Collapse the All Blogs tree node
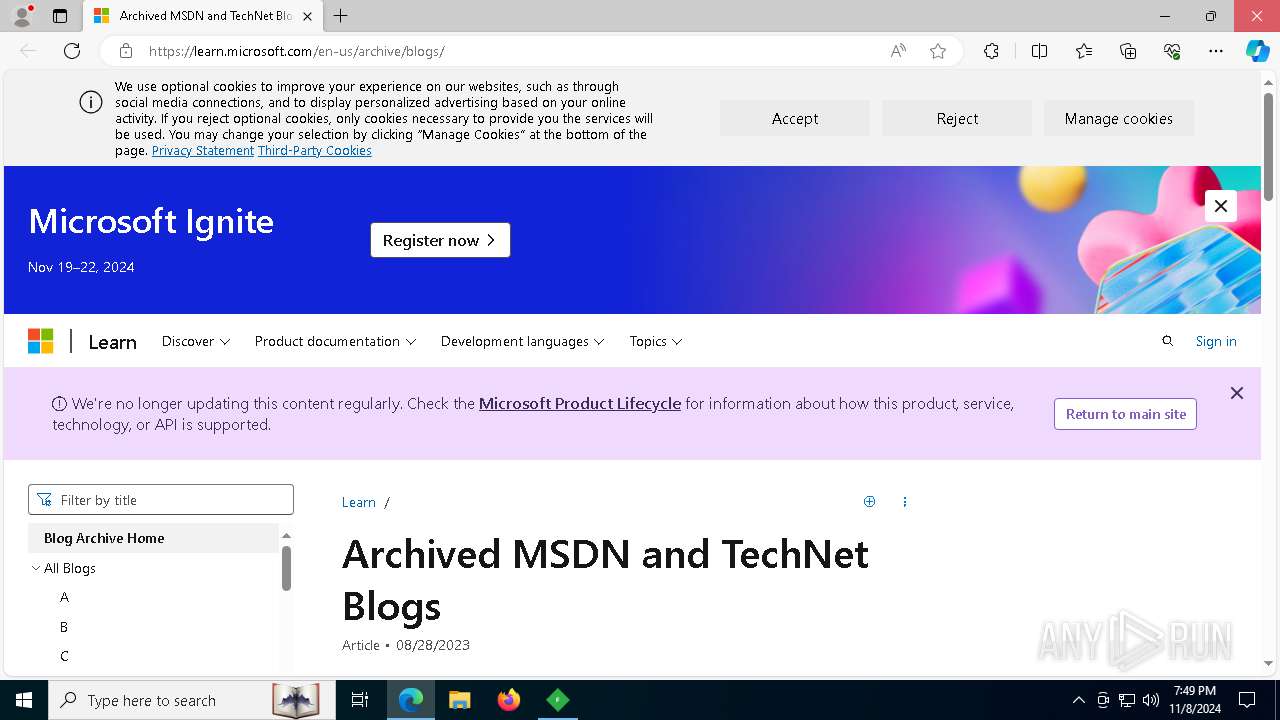The image size is (1280, 720). pyautogui.click(x=36, y=568)
